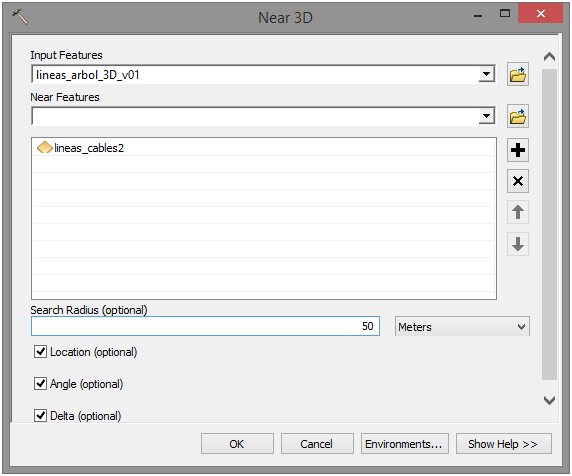Image resolution: width=572 pixels, height=476 pixels.
Task: Click the scrollbar down arrow
Action: coord(549,400)
